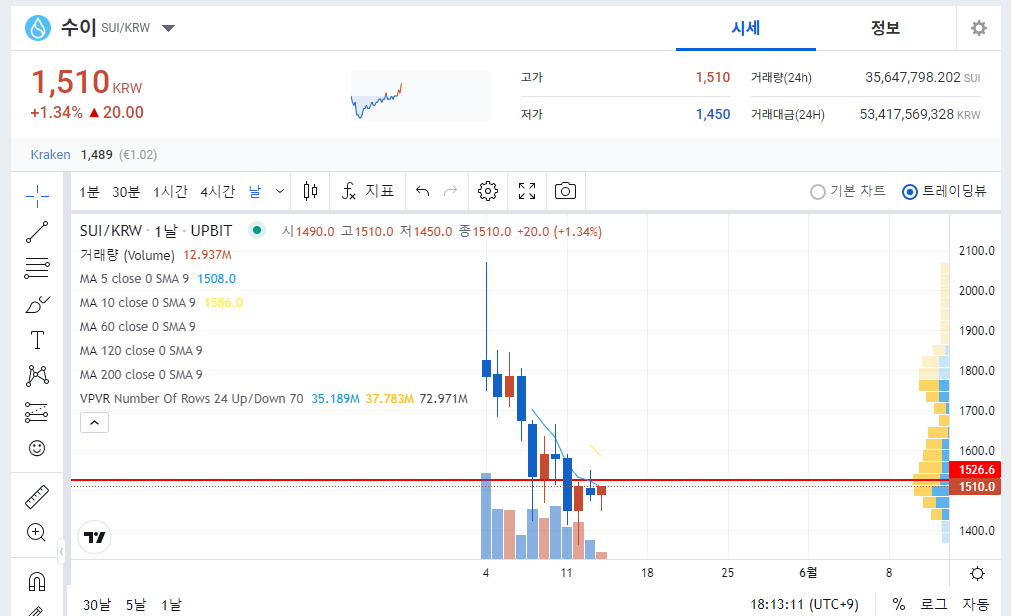Click the TradingView logo on chart

pyautogui.click(x=95, y=537)
